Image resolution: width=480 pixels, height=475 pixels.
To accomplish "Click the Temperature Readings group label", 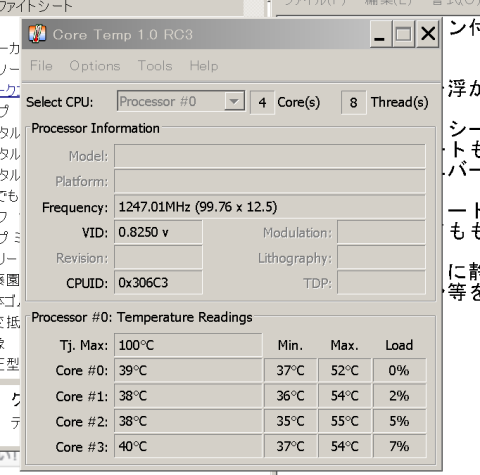I will 142,317.
